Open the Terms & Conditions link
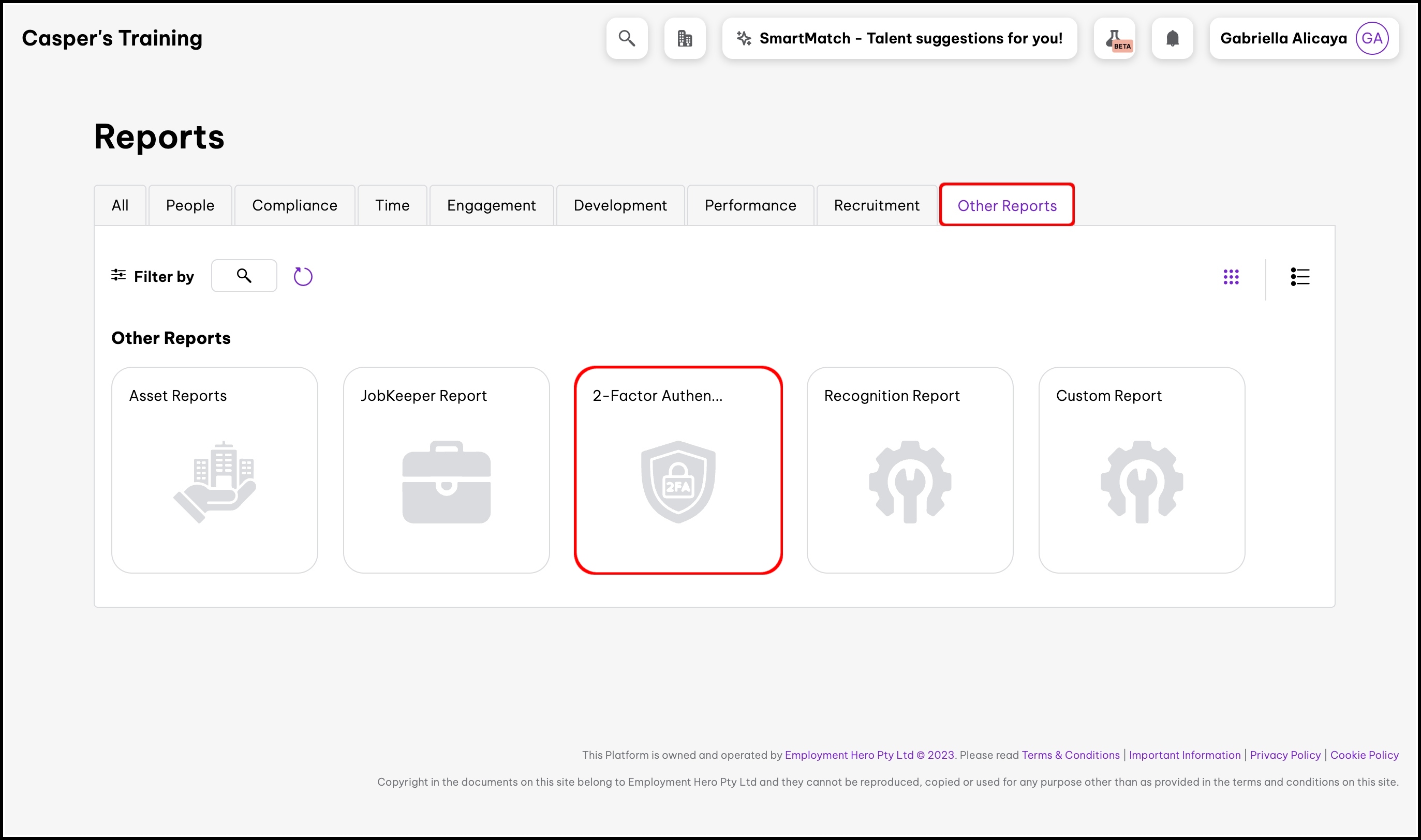Screen dimensions: 1421x840 (x=1070, y=755)
